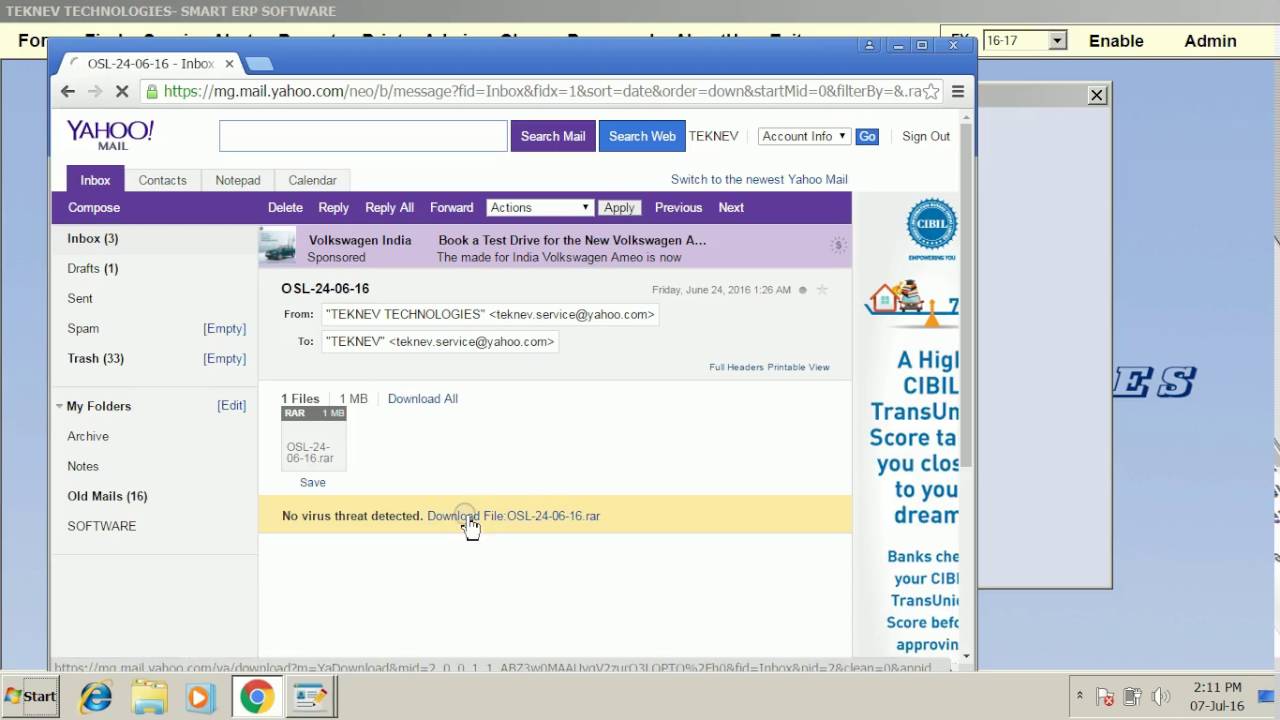This screenshot has width=1280, height=720.
Task: Switch to Chrome in taskbar
Action: click(x=256, y=696)
